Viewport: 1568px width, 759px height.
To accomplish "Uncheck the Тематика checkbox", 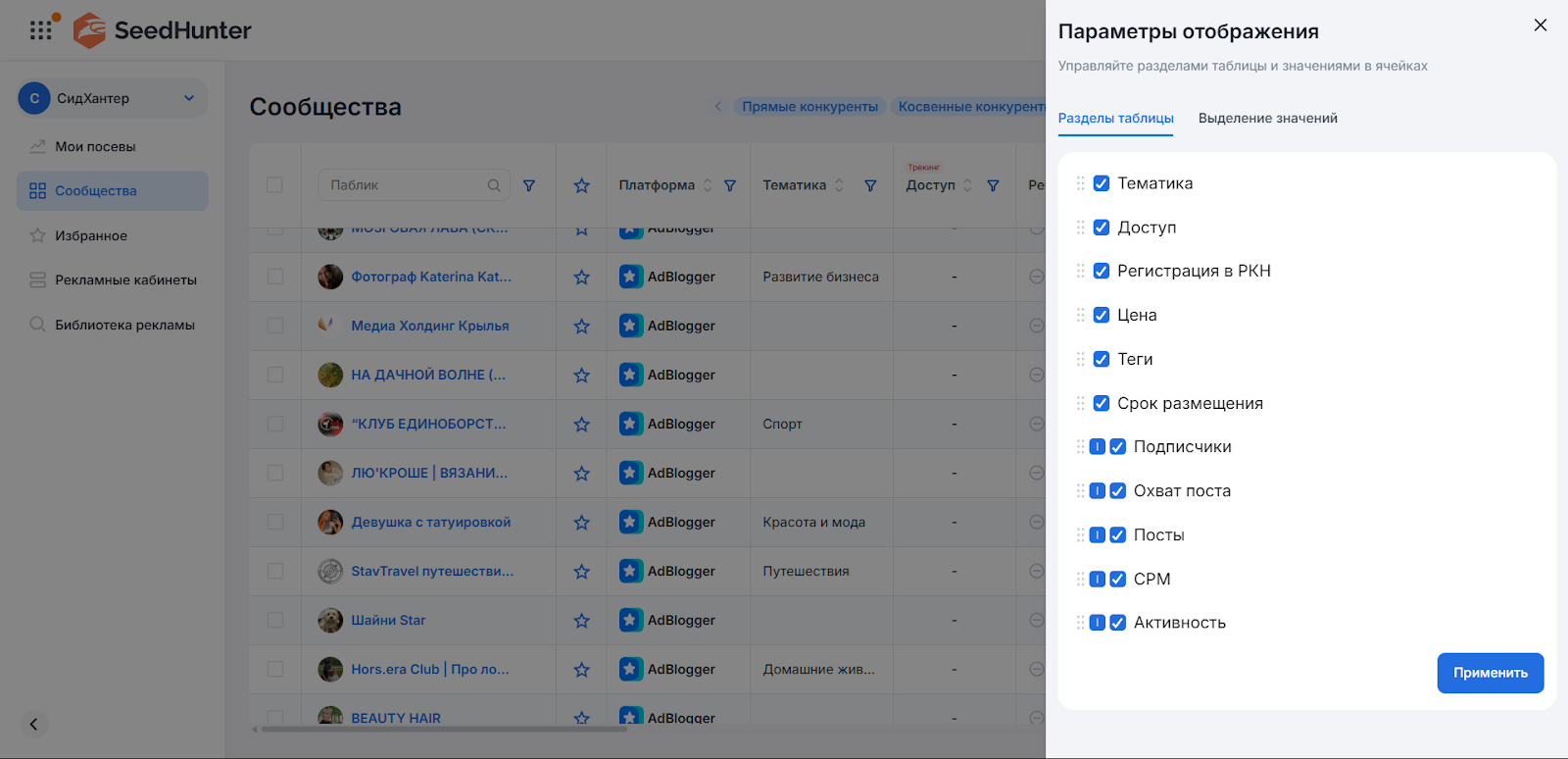I will click(1102, 183).
